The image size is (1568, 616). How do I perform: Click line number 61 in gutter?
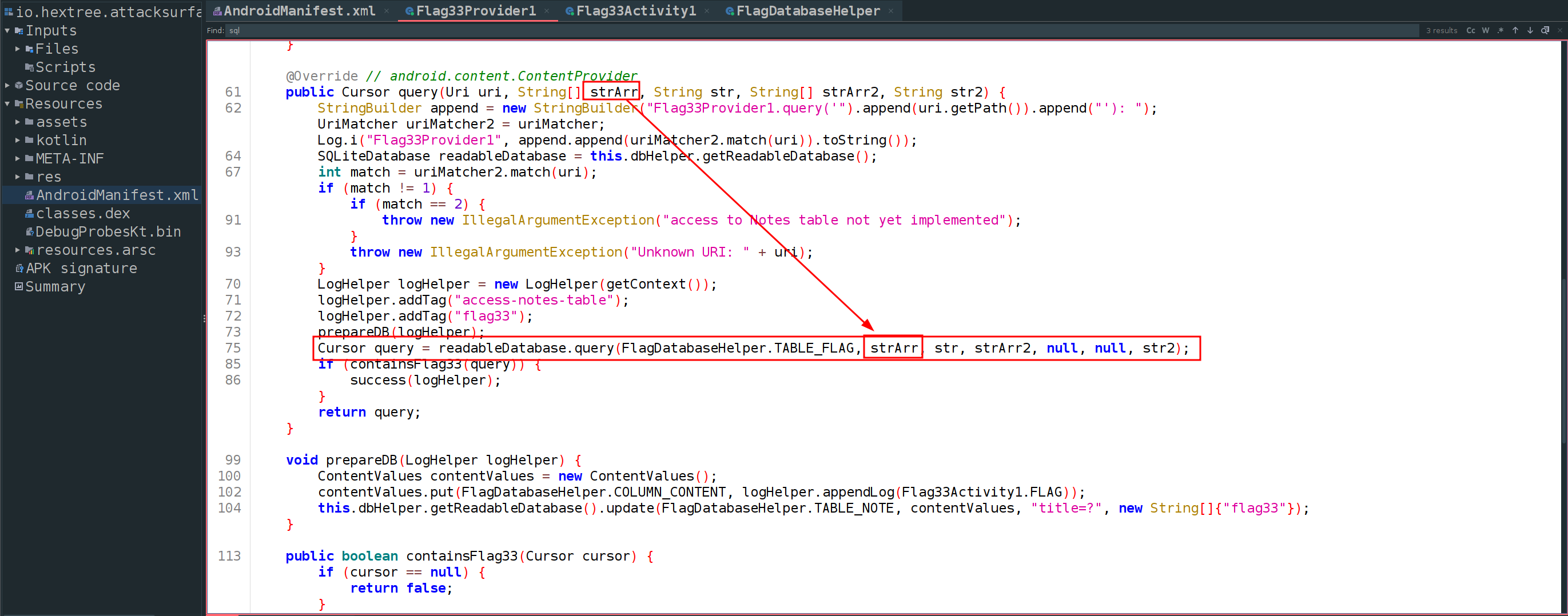(x=233, y=93)
